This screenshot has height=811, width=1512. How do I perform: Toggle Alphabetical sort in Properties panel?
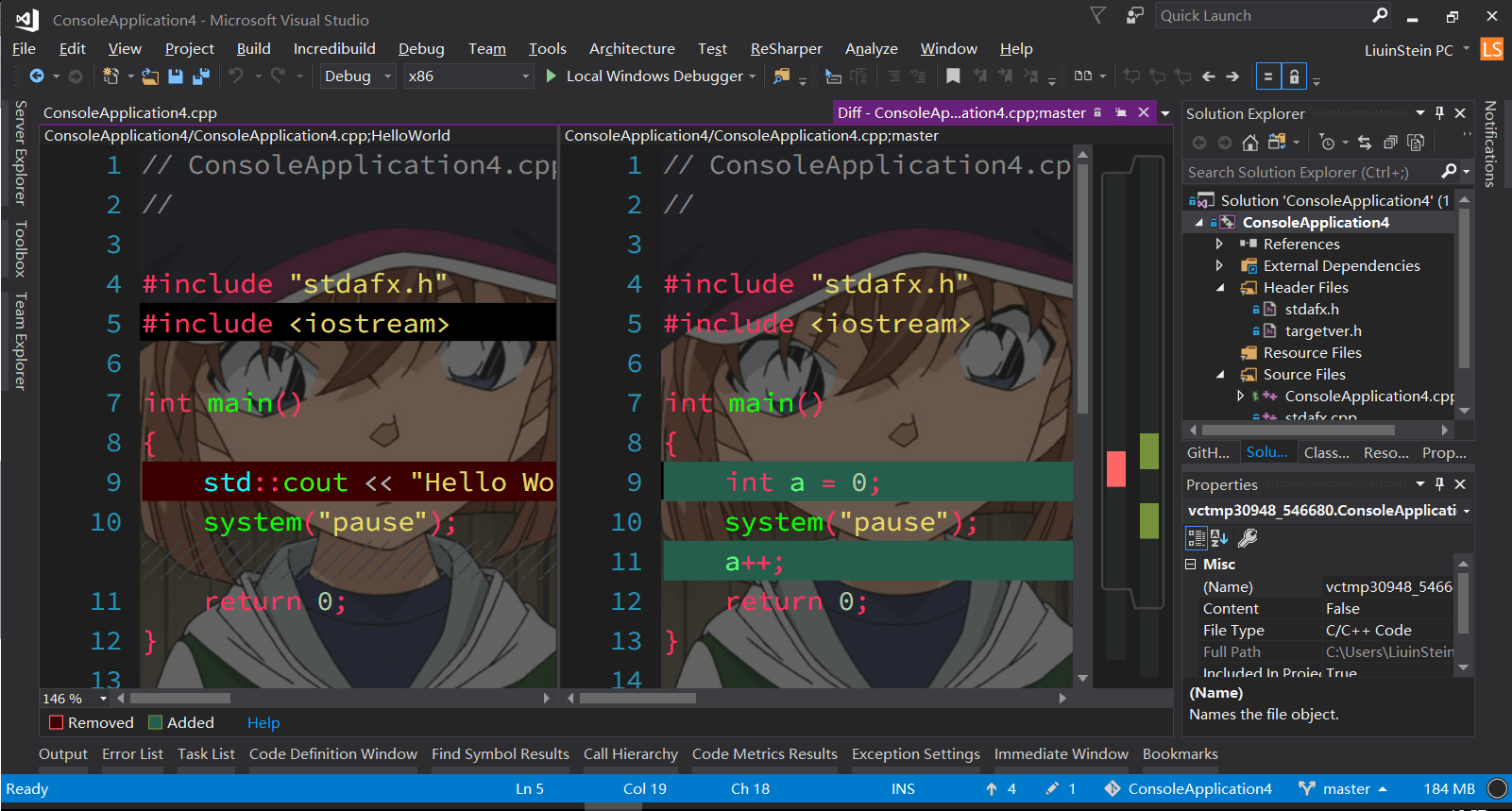[x=1220, y=538]
